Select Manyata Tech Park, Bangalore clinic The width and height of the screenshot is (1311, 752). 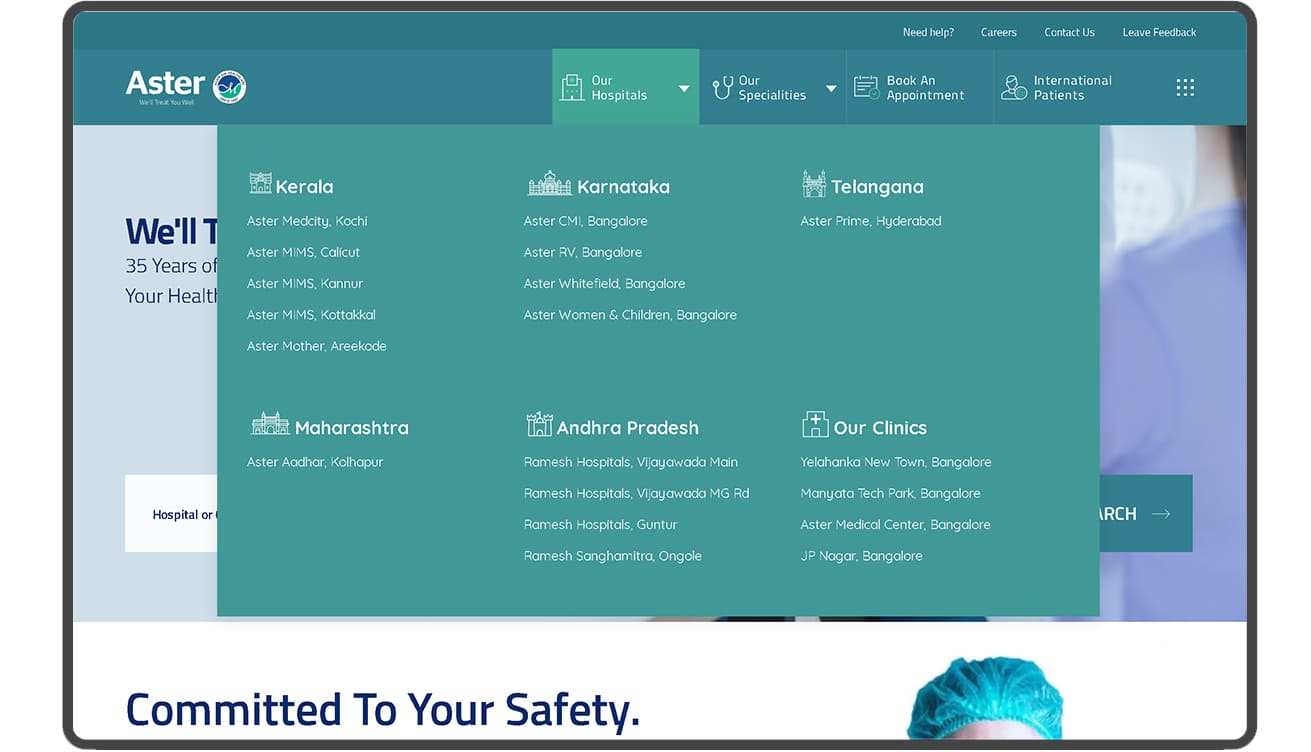point(890,493)
